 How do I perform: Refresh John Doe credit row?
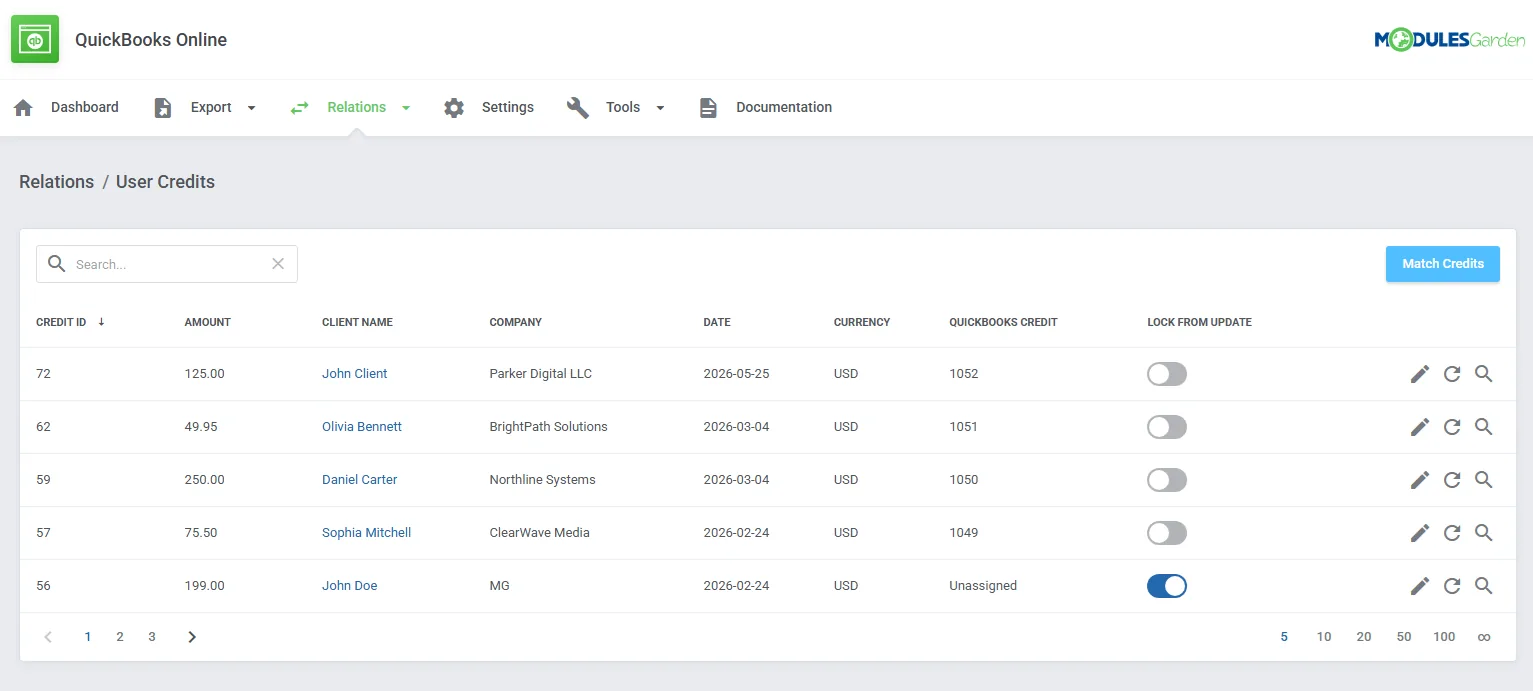[x=1452, y=586]
